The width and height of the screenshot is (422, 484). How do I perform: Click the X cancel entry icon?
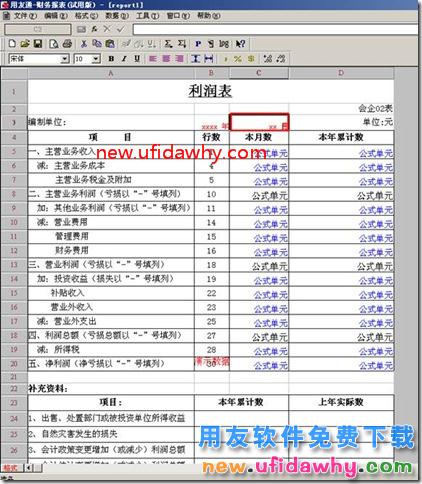107,29
